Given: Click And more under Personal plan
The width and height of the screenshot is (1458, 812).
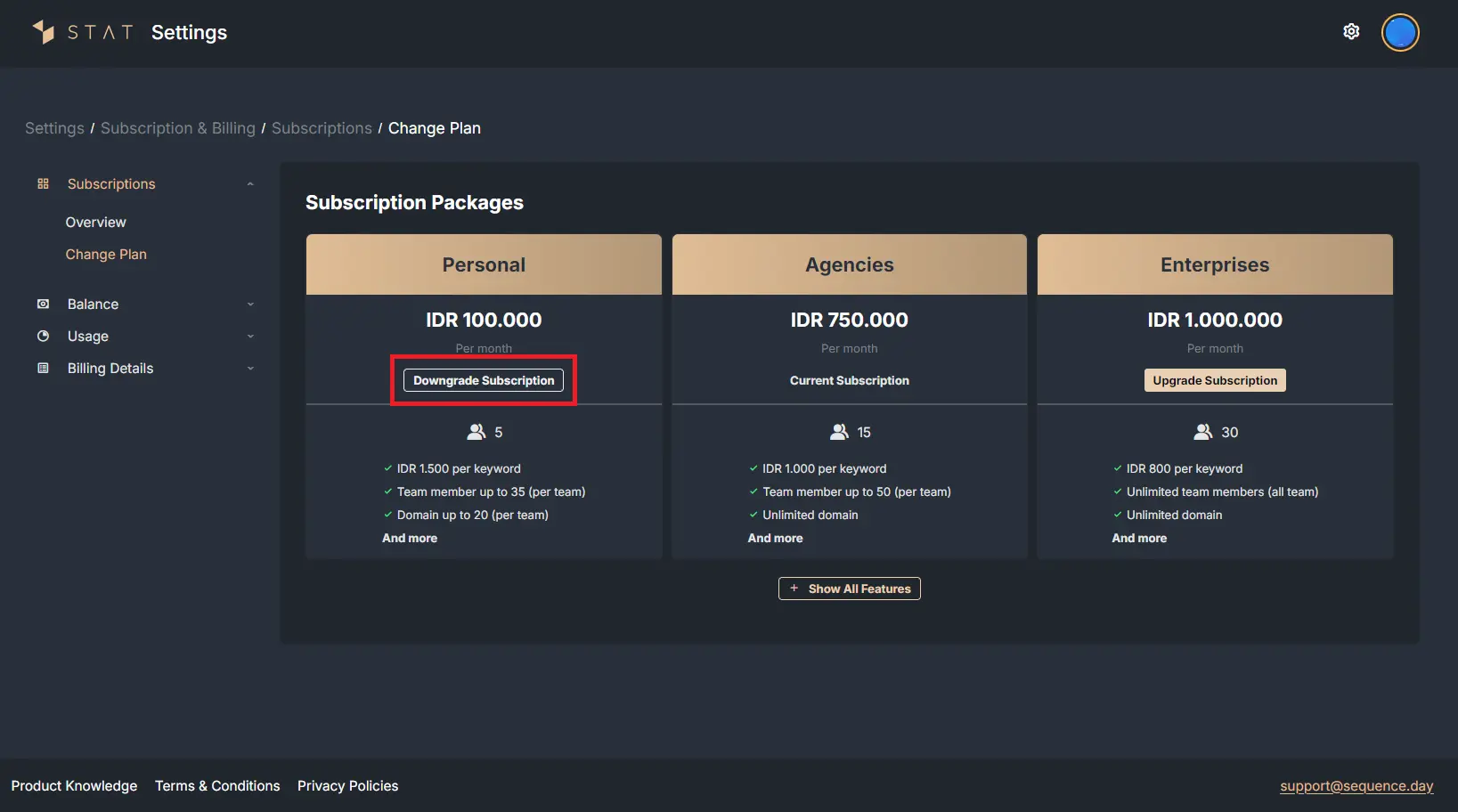Looking at the screenshot, I should (x=410, y=538).
